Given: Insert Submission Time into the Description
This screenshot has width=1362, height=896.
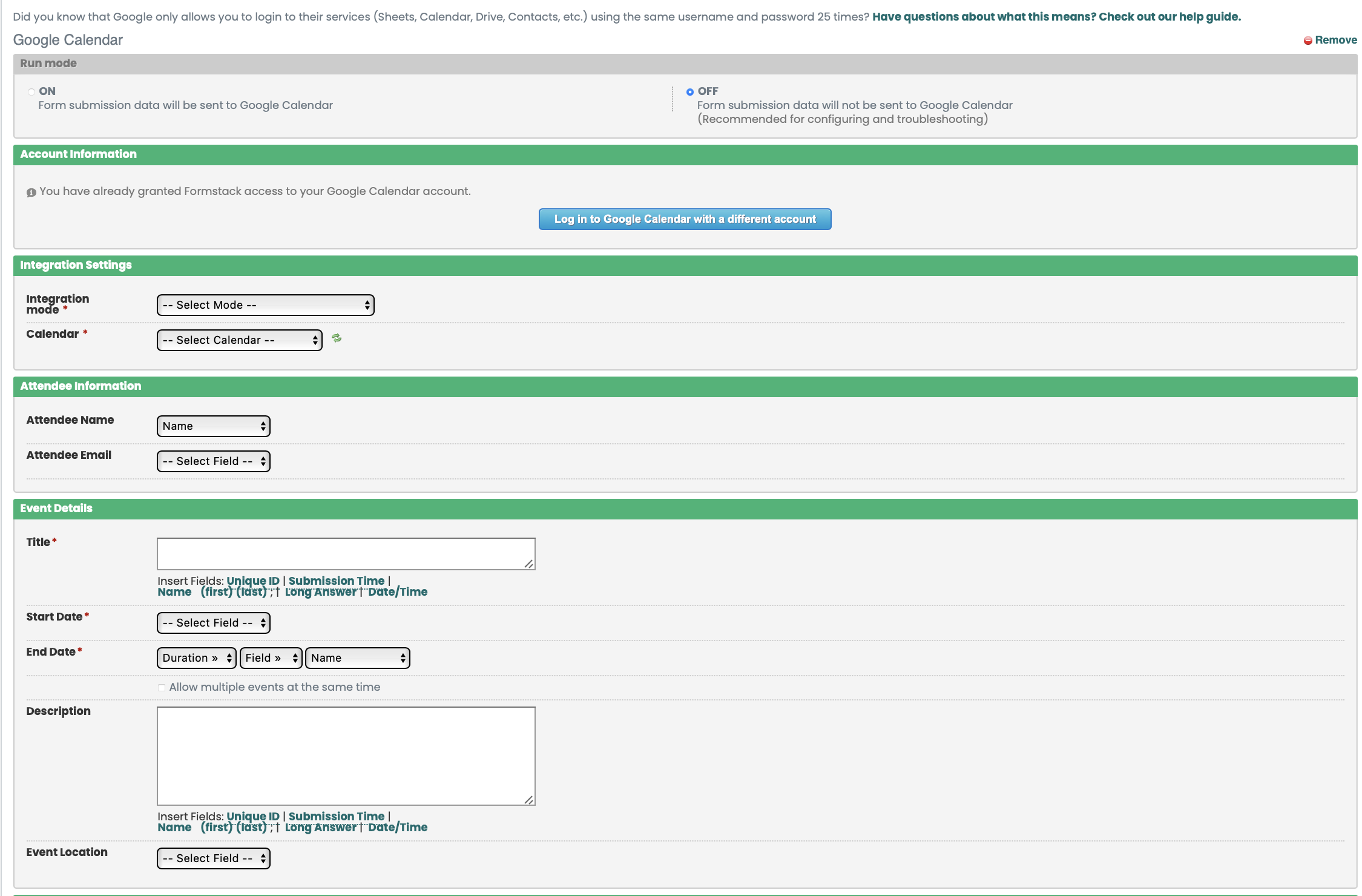Looking at the screenshot, I should [x=336, y=816].
